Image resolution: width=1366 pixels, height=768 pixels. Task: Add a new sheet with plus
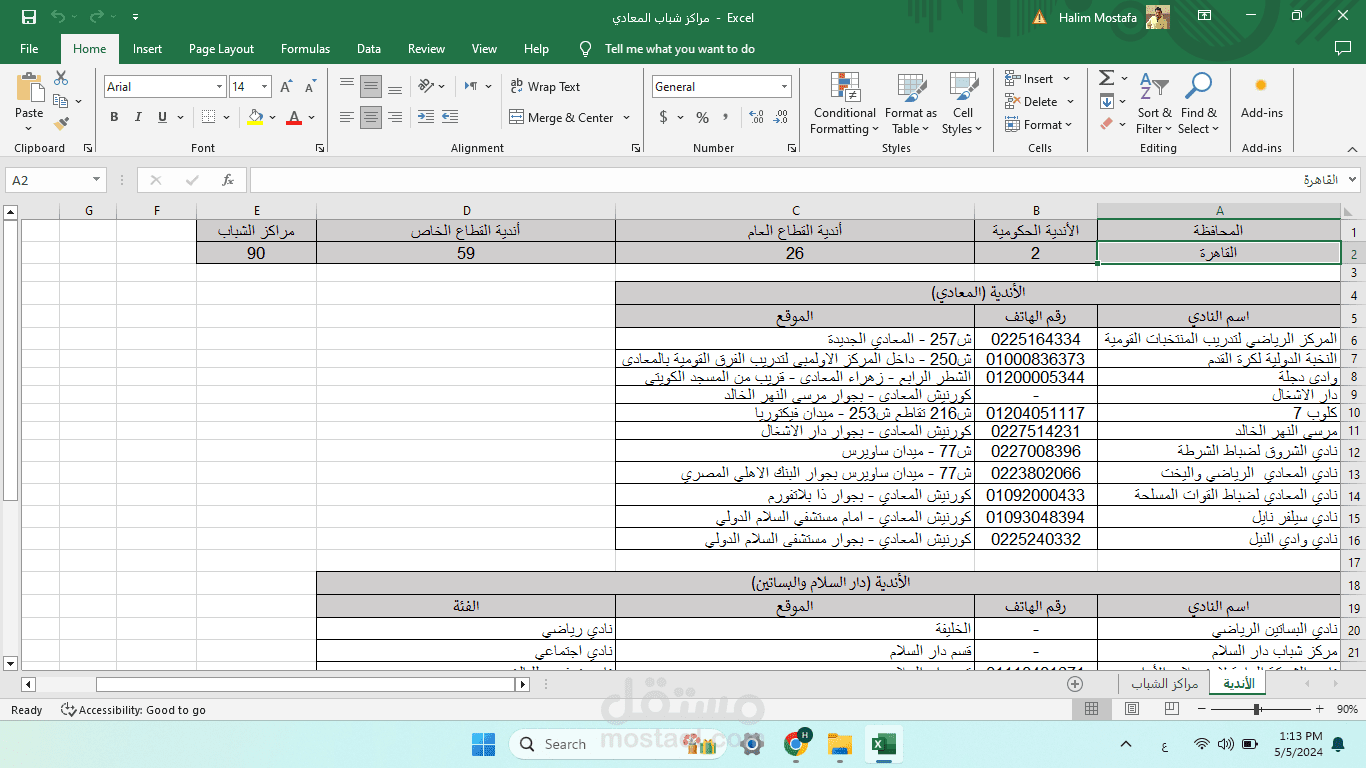[1075, 684]
